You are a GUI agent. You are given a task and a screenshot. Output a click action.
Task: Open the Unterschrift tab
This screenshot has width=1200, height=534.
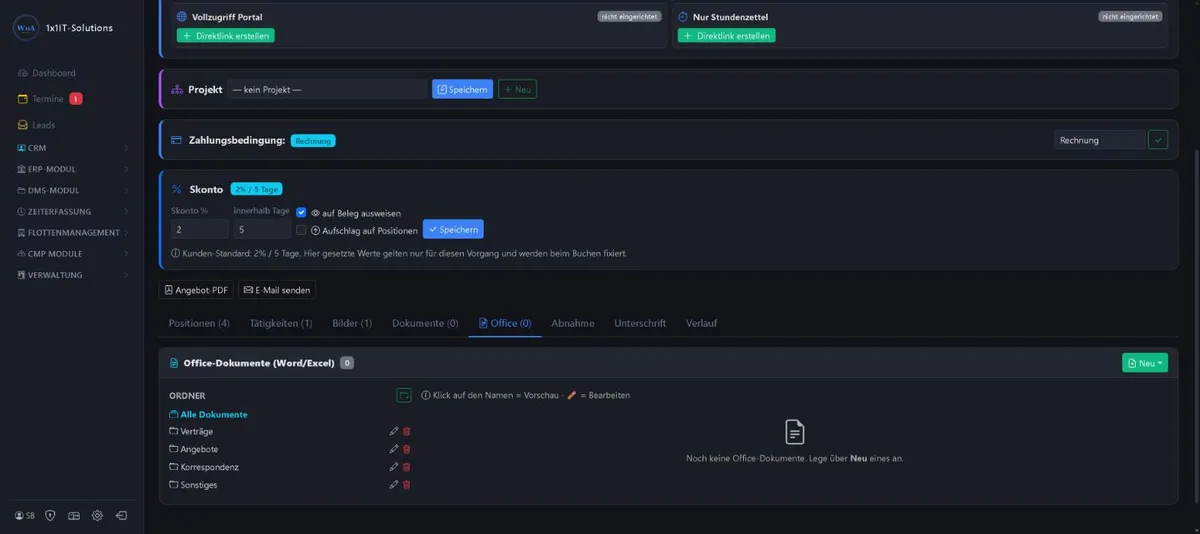pyautogui.click(x=640, y=323)
